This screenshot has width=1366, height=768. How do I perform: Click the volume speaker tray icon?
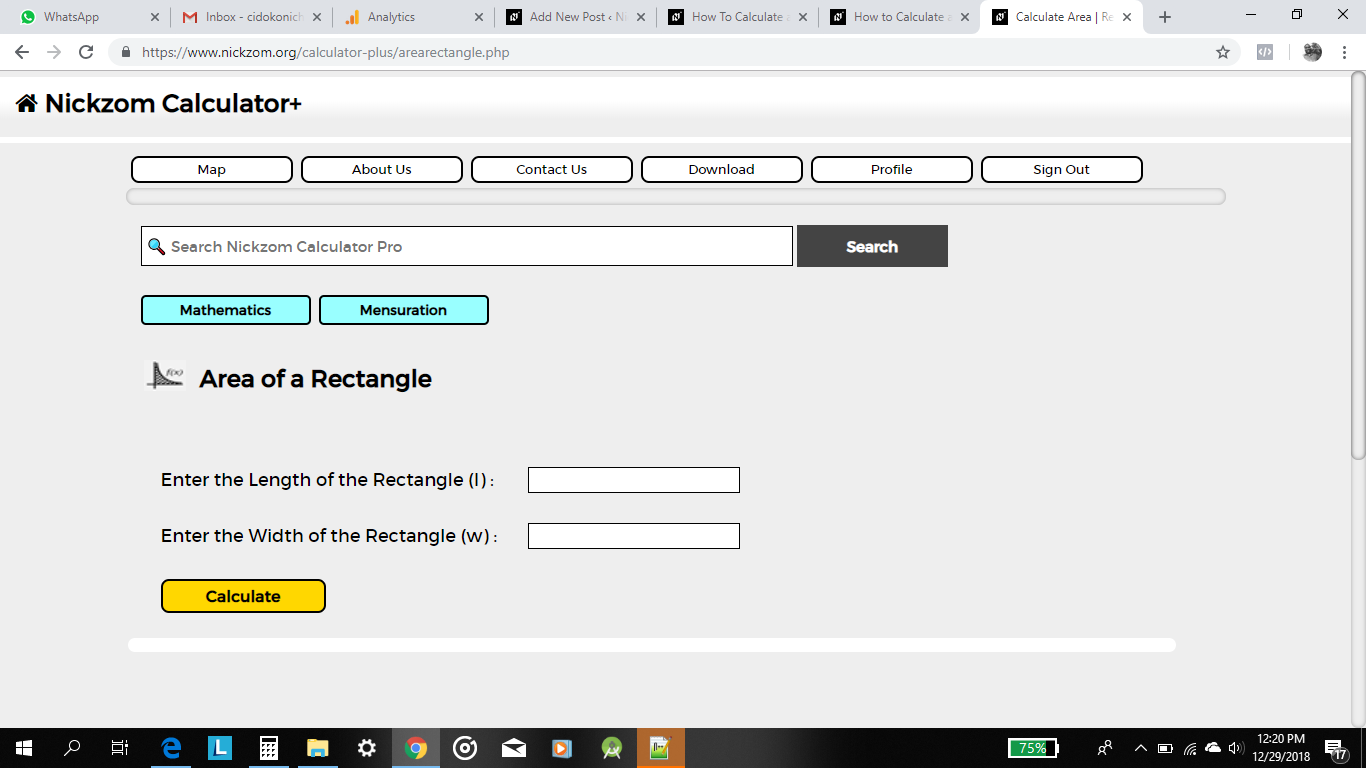(x=1236, y=748)
